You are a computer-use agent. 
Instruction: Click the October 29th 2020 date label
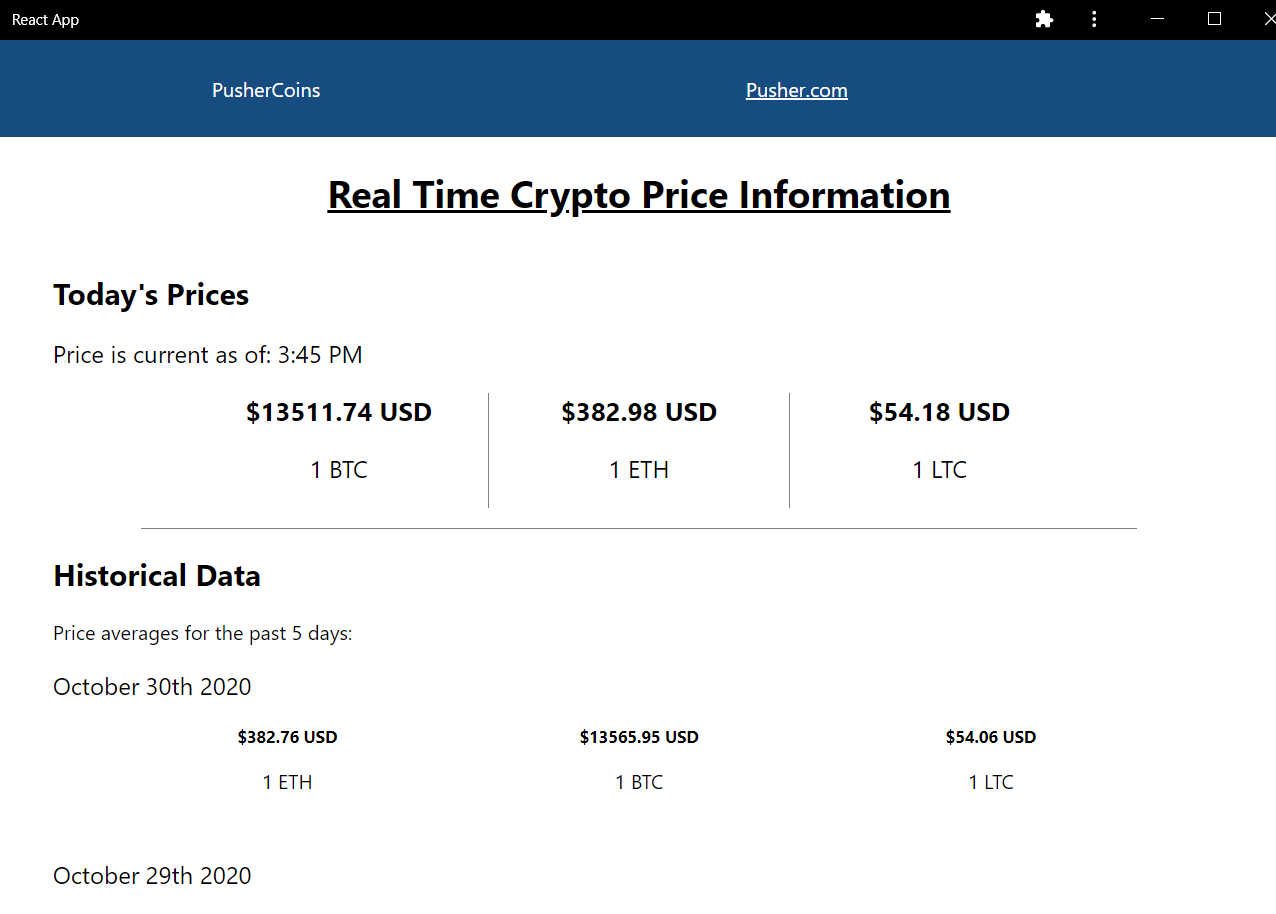152,876
